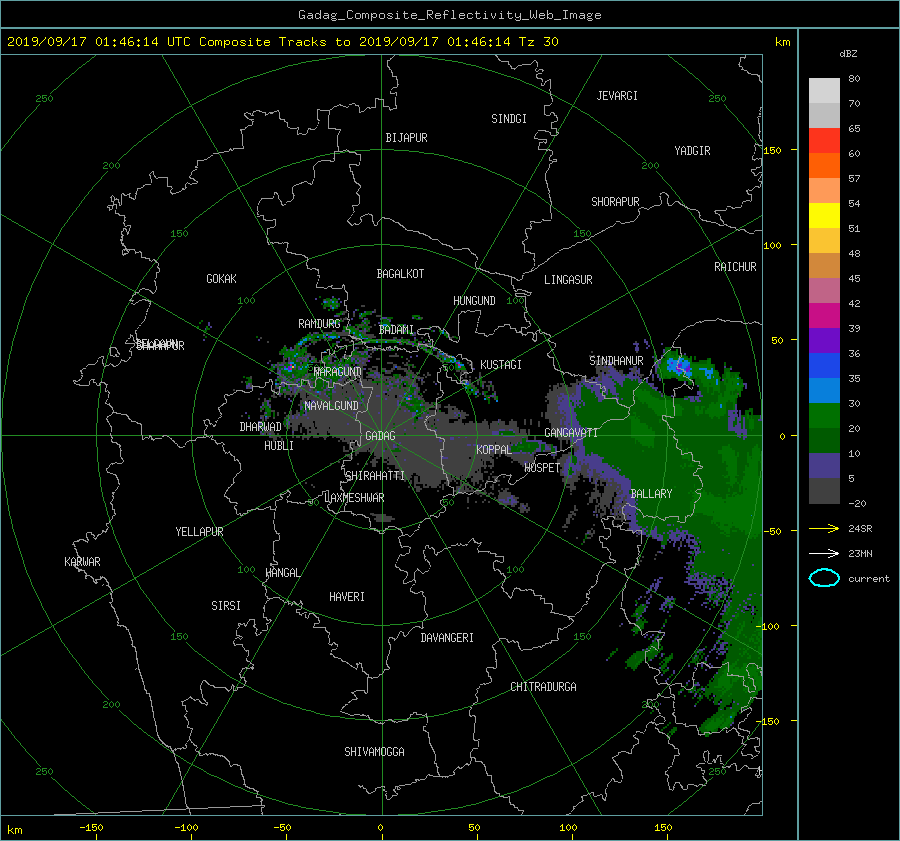Click the HANGAL city label
The width and height of the screenshot is (900, 841).
click(x=283, y=573)
